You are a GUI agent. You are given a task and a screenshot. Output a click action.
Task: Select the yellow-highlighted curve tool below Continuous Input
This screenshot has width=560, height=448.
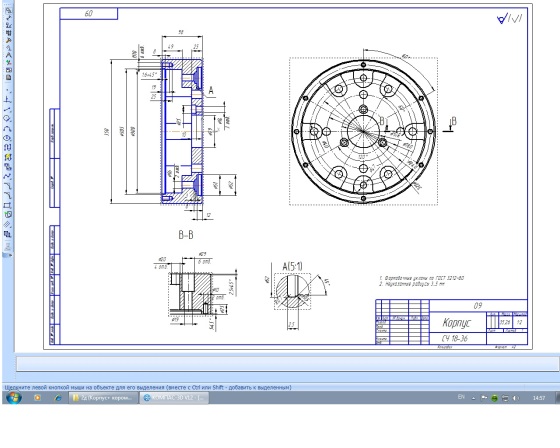pos(8,157)
